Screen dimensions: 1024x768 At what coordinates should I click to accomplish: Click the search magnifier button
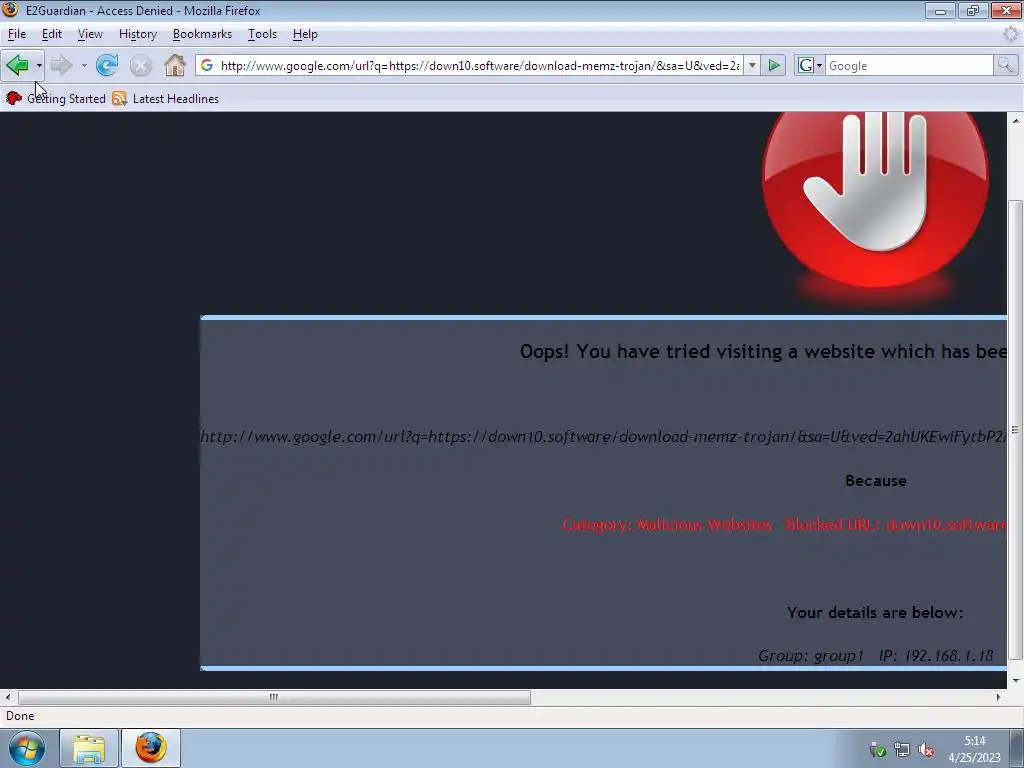tap(1005, 65)
